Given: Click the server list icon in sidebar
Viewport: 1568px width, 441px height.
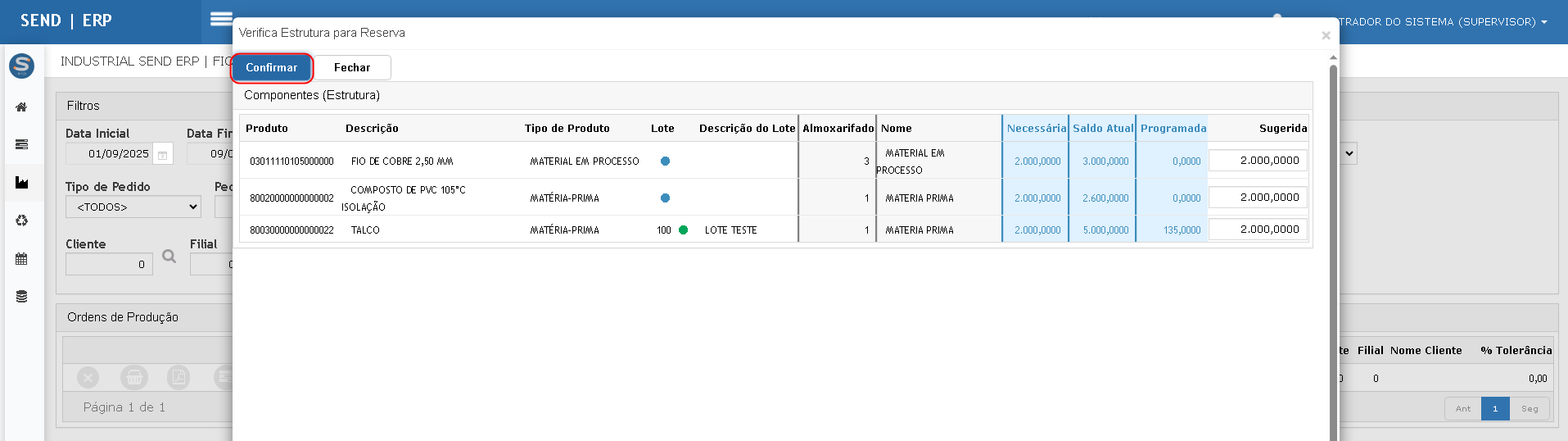Looking at the screenshot, I should tap(22, 144).
